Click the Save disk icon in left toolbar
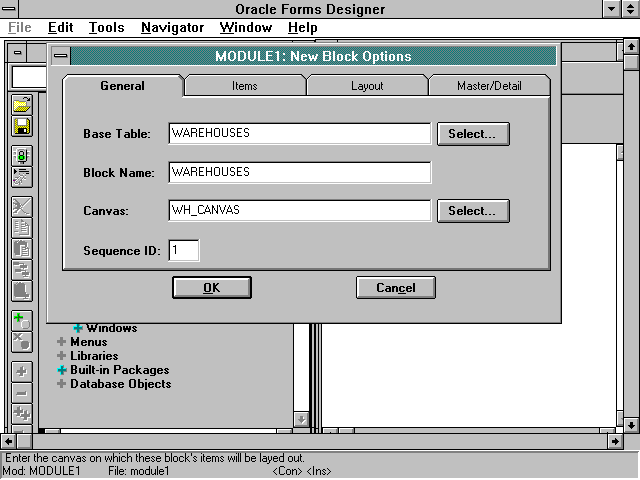Image resolution: width=640 pixels, height=480 pixels. pos(21,126)
